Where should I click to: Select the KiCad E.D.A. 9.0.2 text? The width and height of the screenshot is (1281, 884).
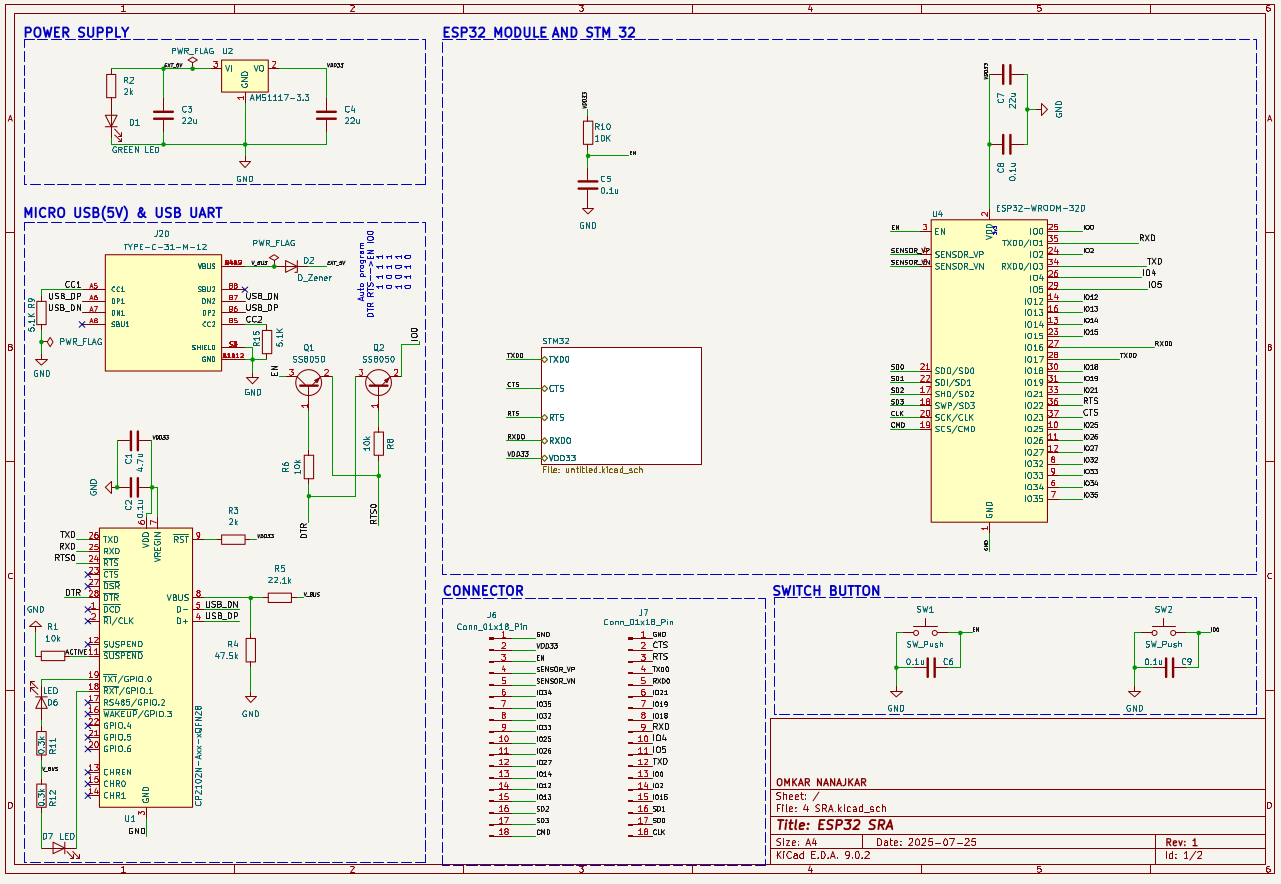pos(823,856)
